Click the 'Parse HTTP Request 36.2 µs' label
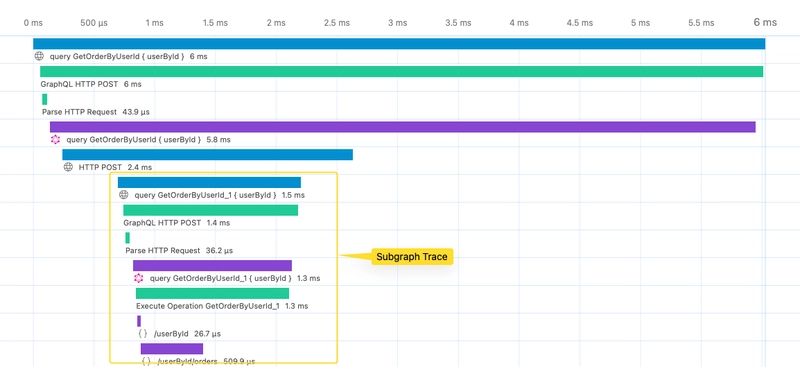This screenshot has width=800, height=367. tap(179, 251)
